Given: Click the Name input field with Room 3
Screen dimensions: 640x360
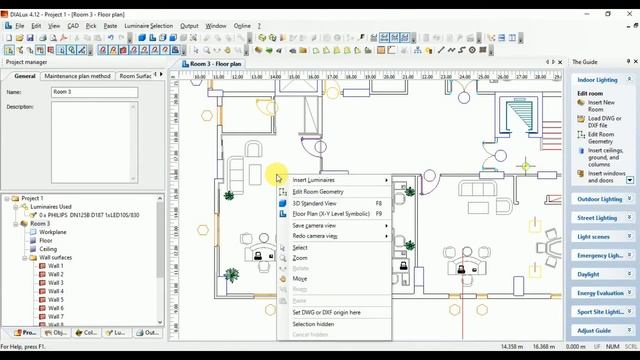Looking at the screenshot, I should pos(94,92).
